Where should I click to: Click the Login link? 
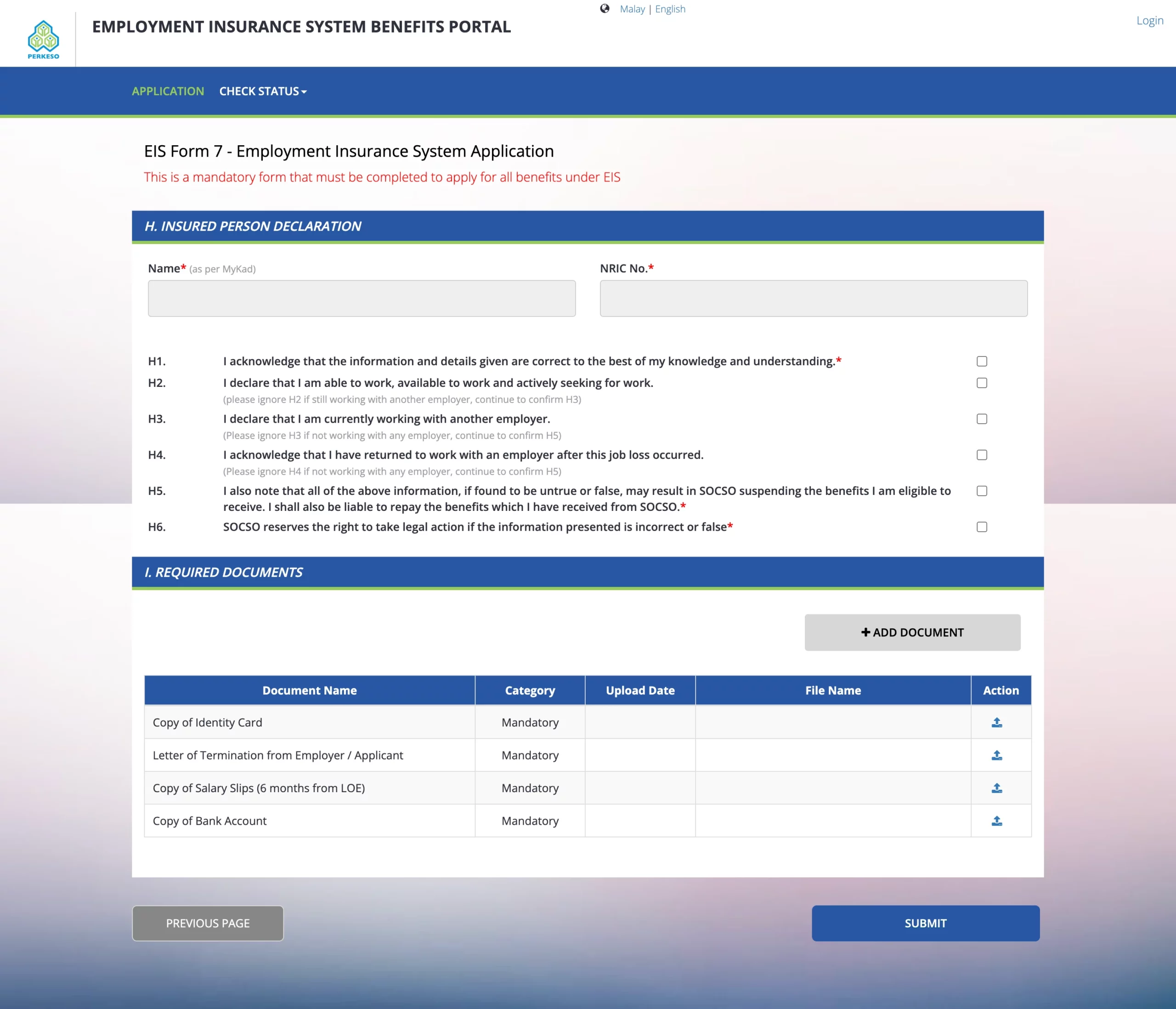(1149, 20)
